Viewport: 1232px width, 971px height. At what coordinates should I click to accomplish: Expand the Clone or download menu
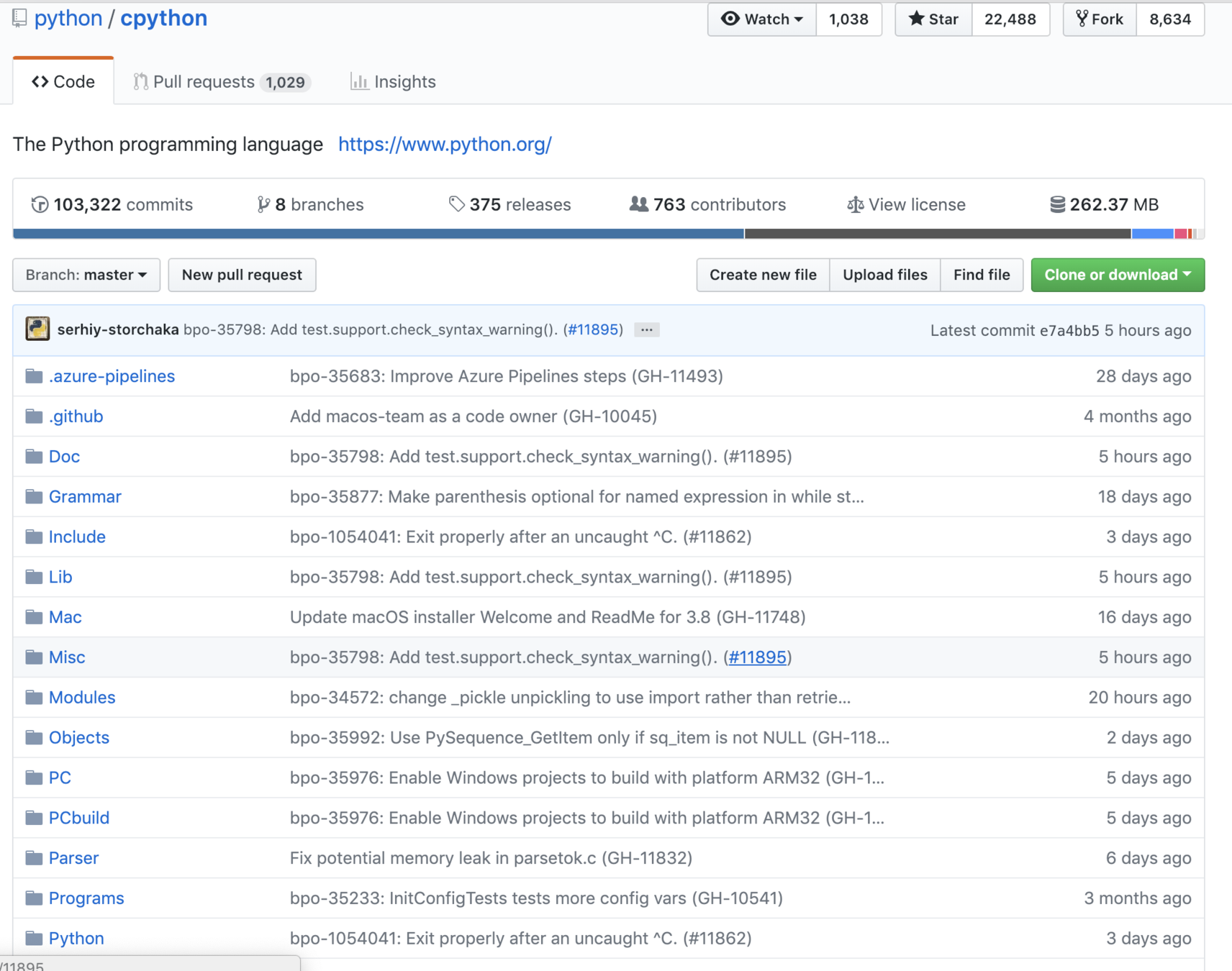1118,275
